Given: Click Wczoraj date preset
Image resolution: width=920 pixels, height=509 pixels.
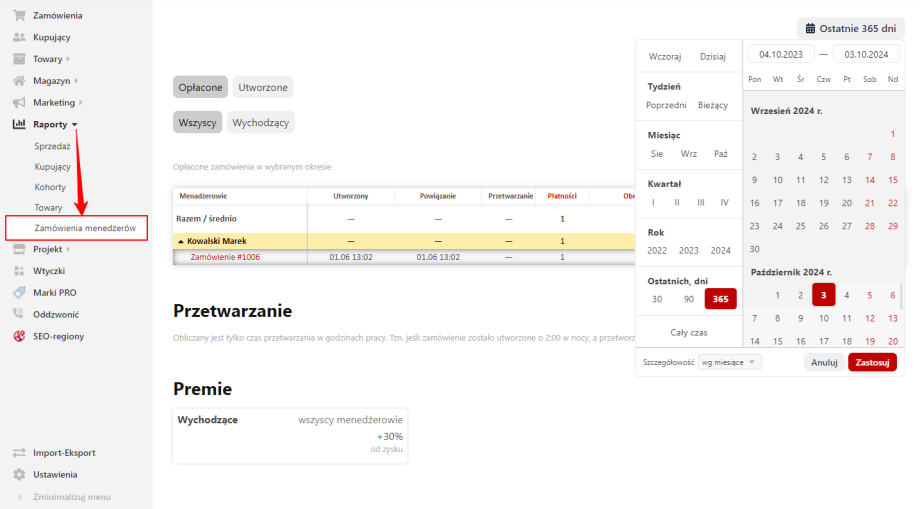Looking at the screenshot, I should [665, 56].
